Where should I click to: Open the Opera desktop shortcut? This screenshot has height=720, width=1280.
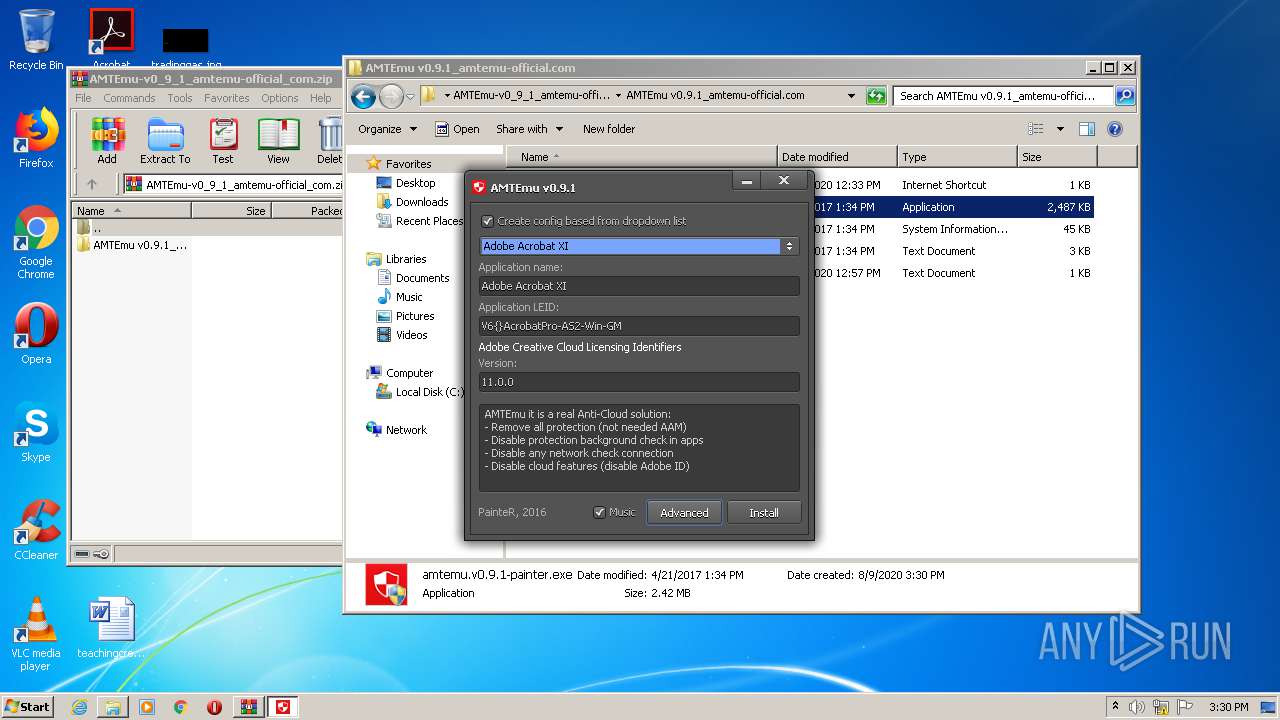(36, 333)
